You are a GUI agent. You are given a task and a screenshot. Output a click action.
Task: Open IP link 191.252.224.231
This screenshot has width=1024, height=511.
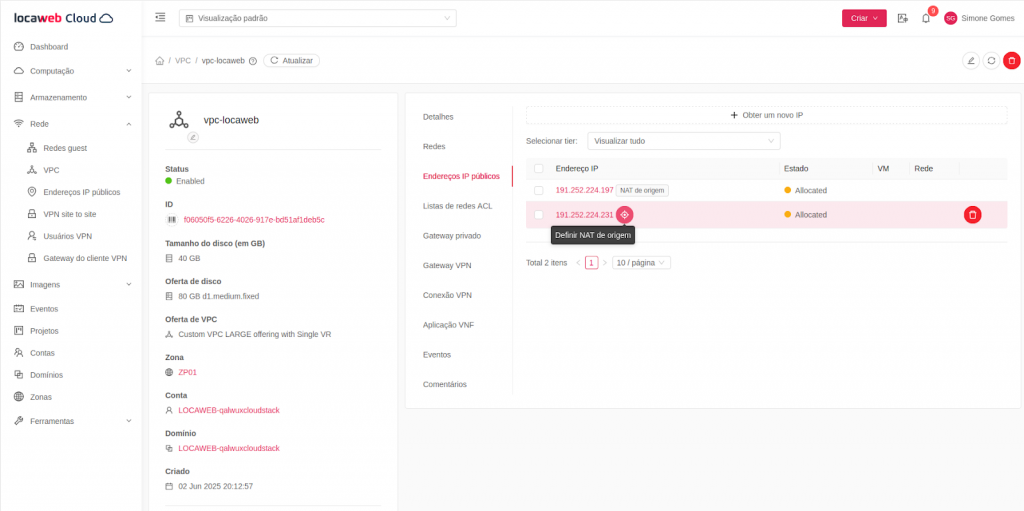coord(584,214)
